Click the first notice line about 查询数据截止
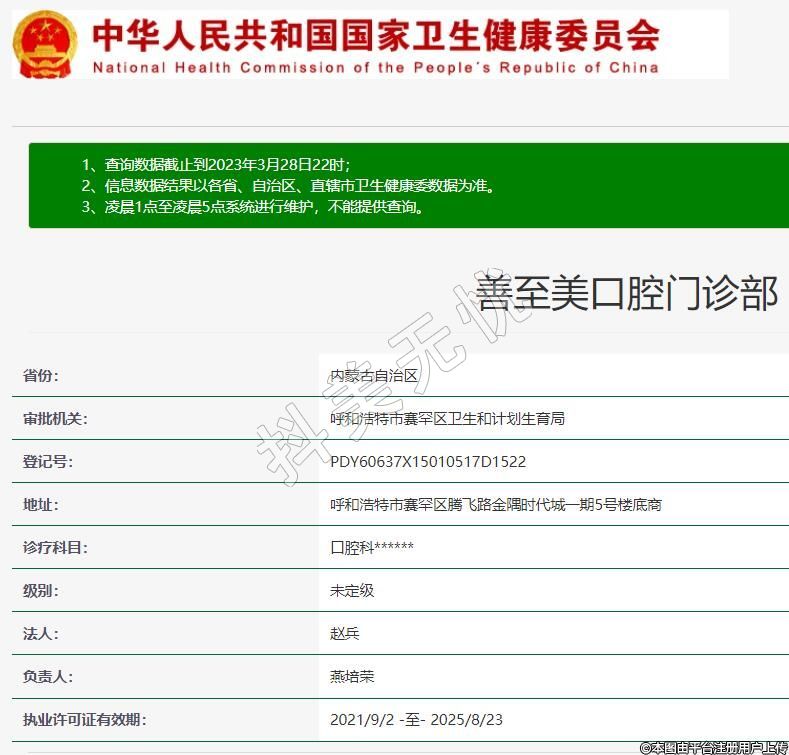Screen dimensions: 789x755 [x=216, y=164]
